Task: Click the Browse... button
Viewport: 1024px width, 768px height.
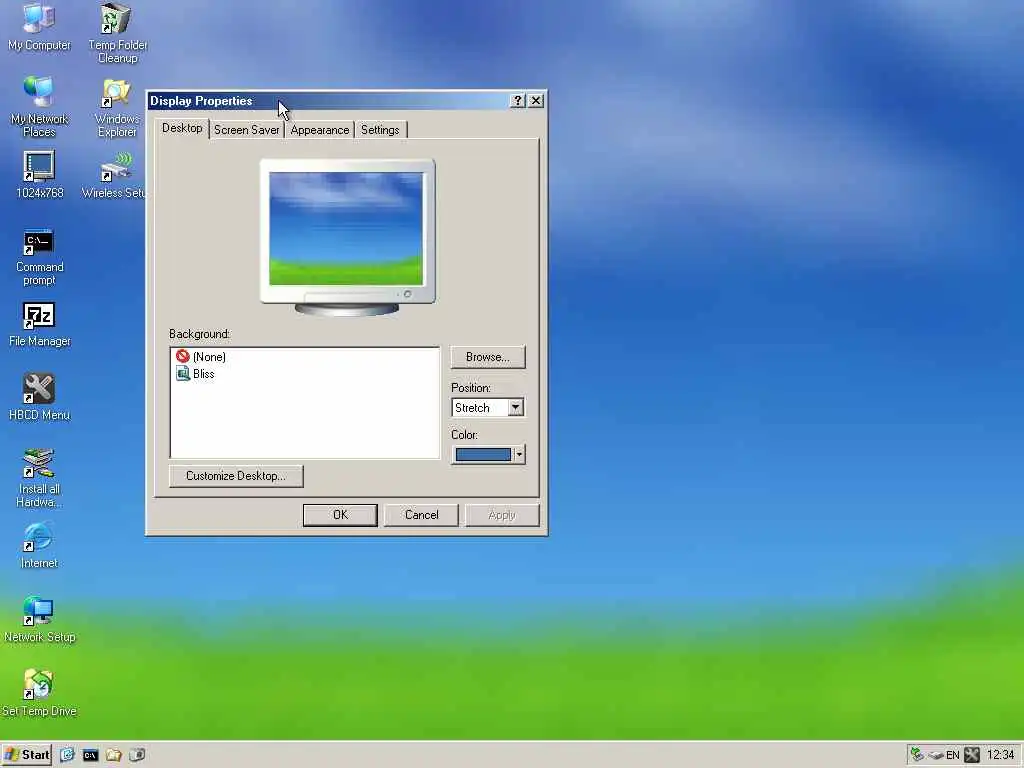Action: (487, 357)
